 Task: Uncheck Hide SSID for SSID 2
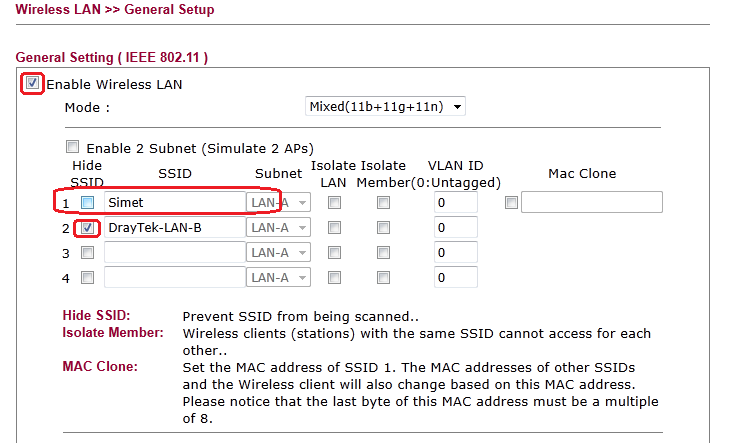pyautogui.click(x=88, y=228)
